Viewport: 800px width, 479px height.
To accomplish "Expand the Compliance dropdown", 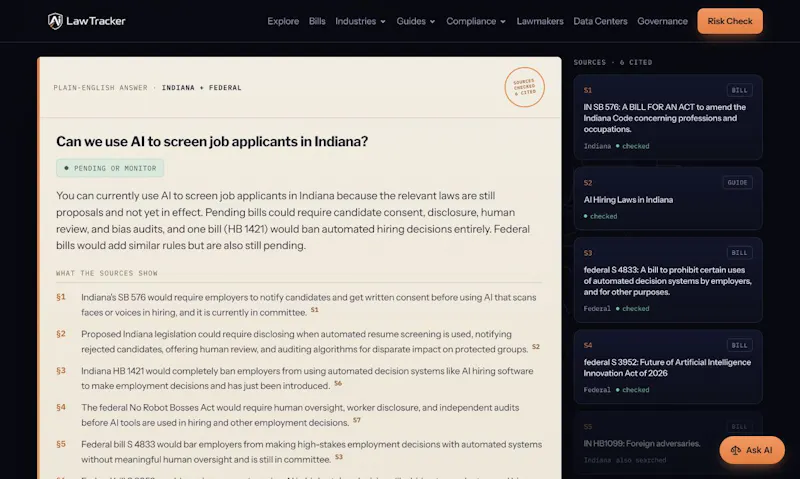I will pos(476,21).
